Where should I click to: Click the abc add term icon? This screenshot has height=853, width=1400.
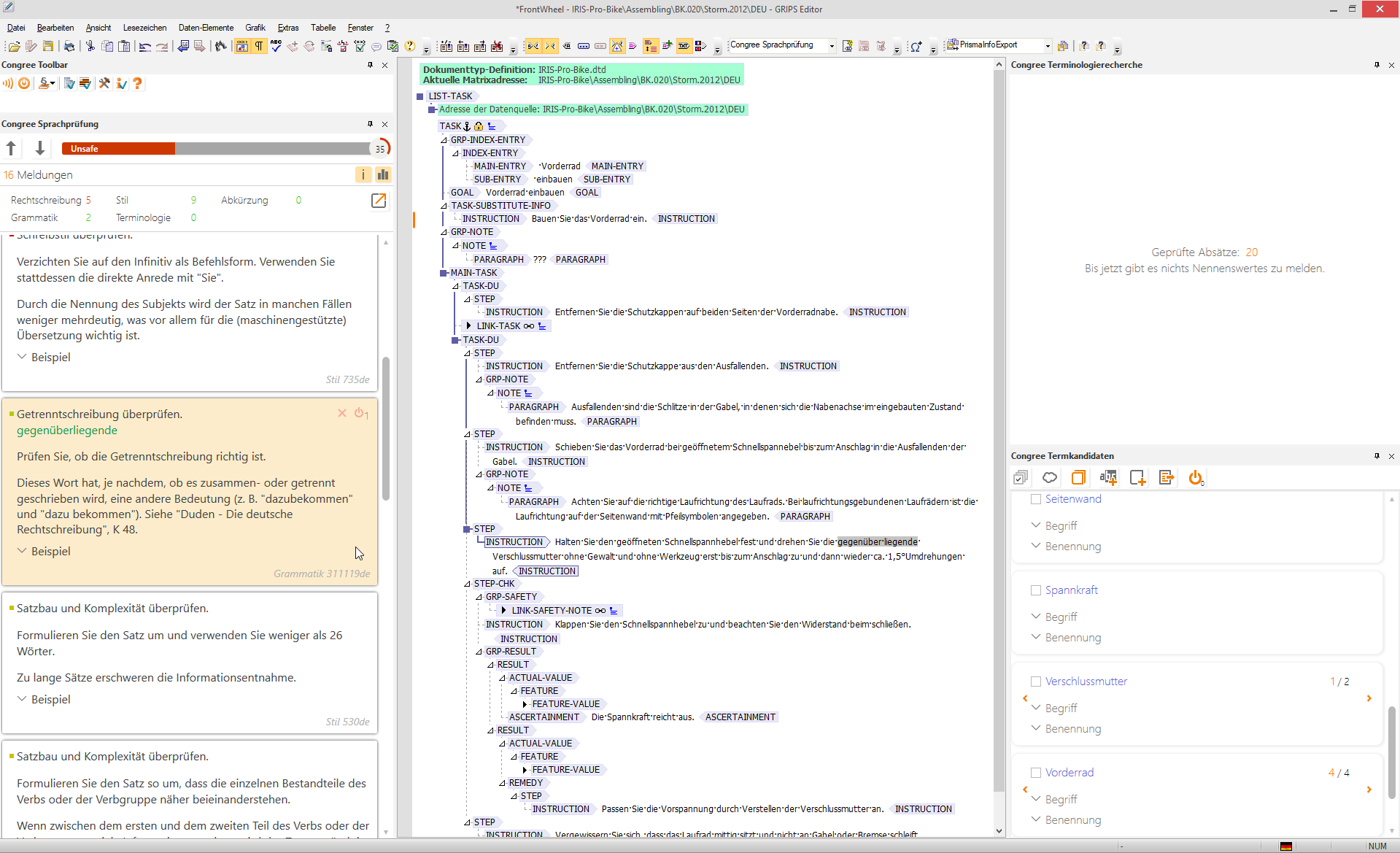pyautogui.click(x=1107, y=478)
